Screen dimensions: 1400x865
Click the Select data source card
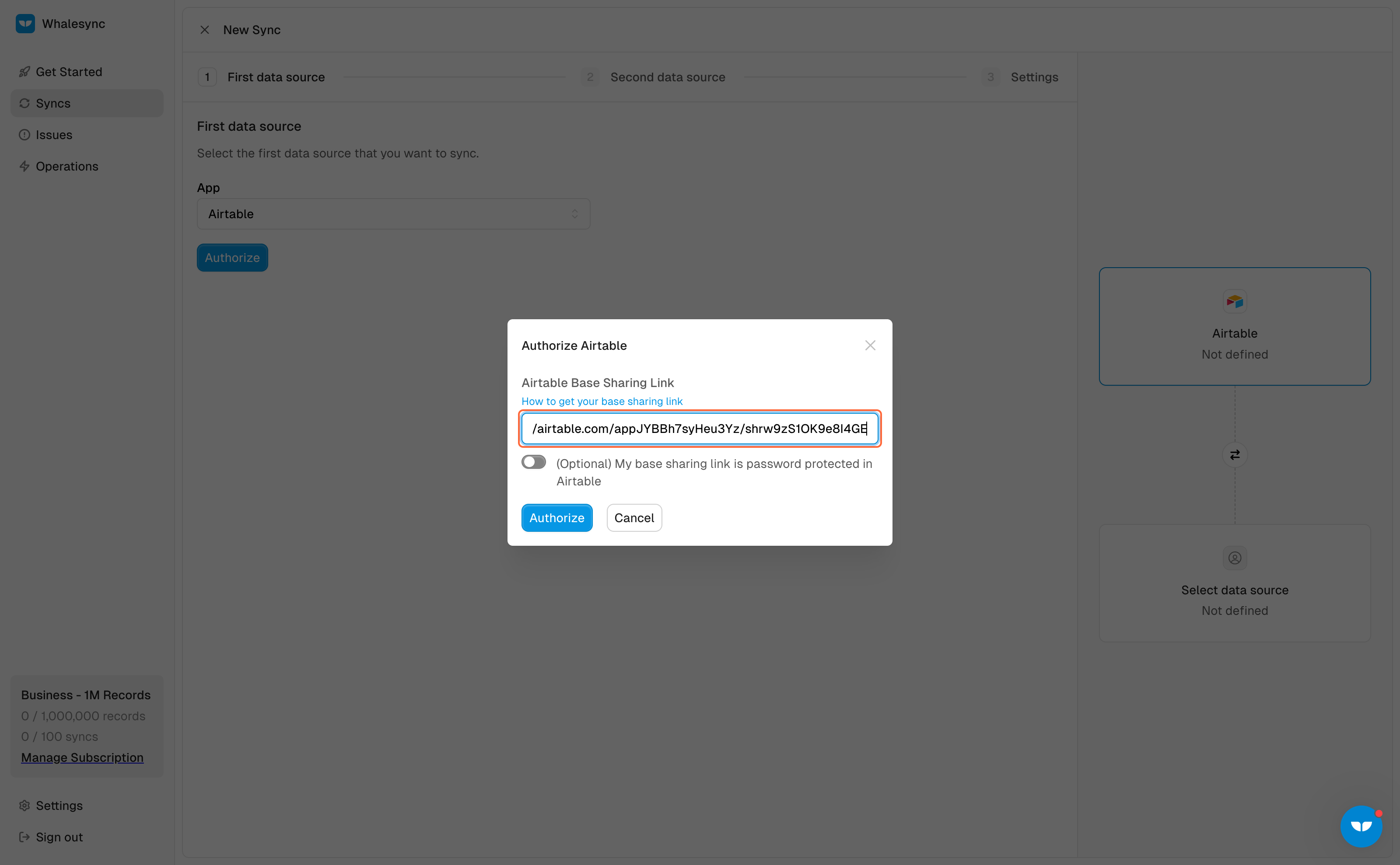[x=1235, y=583]
